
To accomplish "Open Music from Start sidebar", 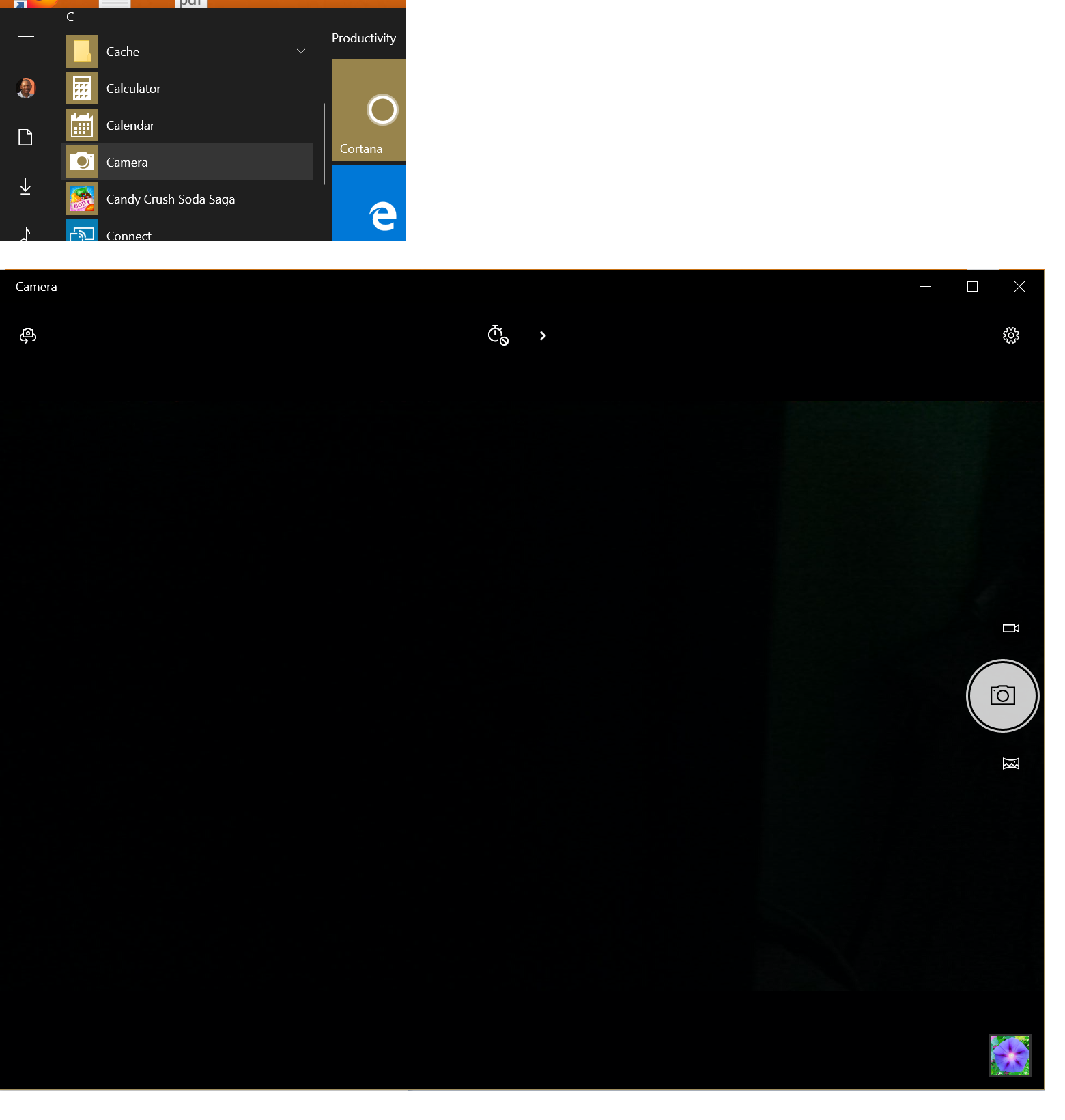I will click(25, 234).
